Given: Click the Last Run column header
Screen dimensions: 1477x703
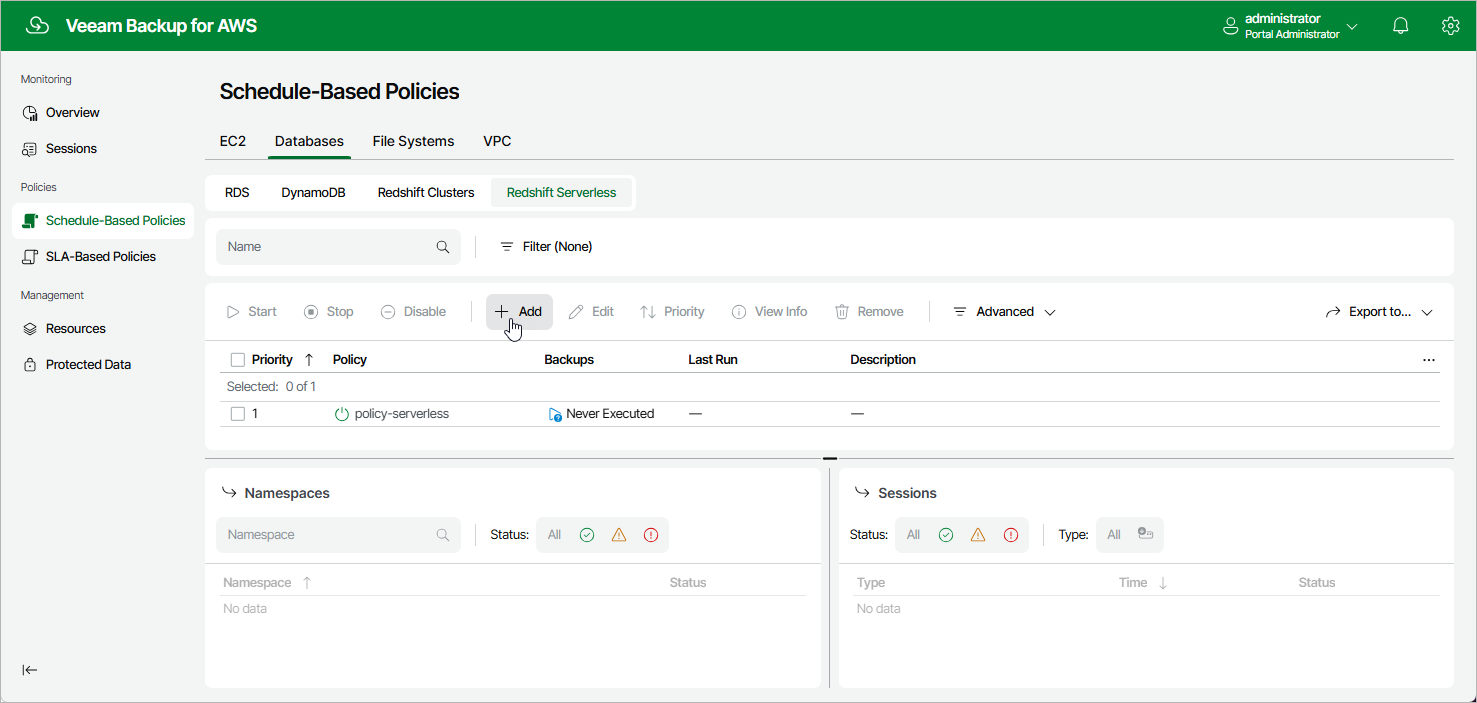Looking at the screenshot, I should (713, 360).
